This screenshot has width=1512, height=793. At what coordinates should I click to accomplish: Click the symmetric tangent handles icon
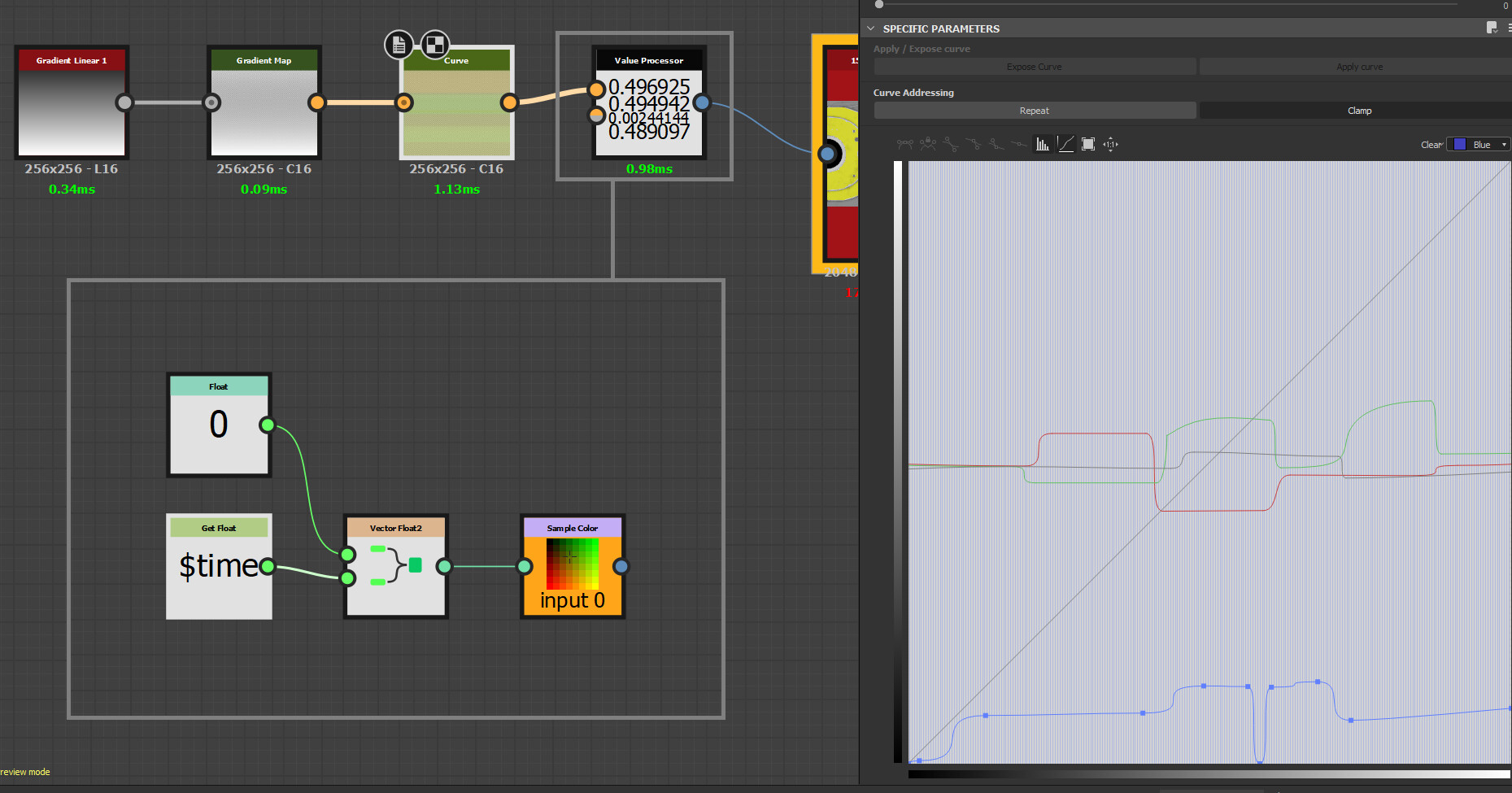point(905,145)
